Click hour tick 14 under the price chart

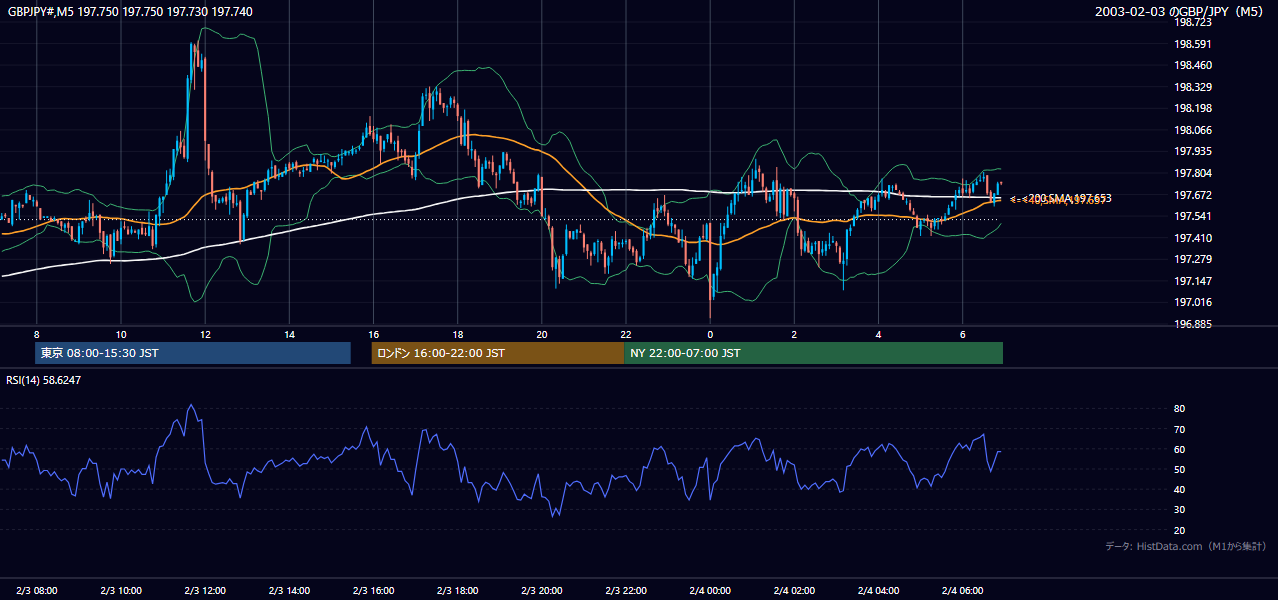click(x=289, y=334)
